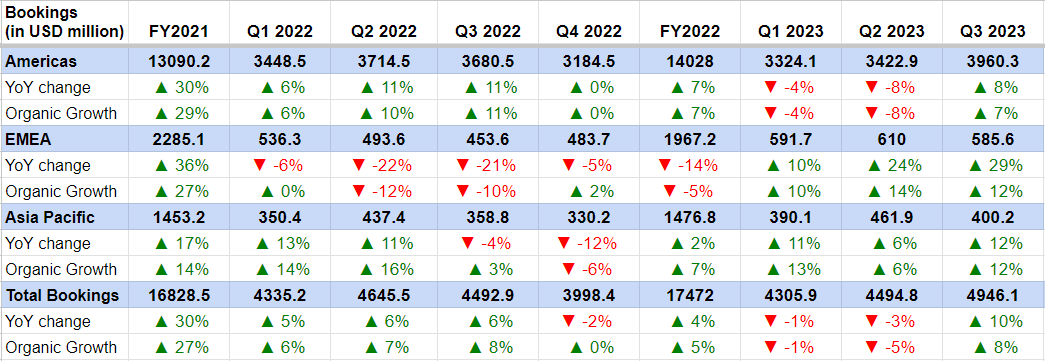Select the Americas row header cell
Image resolution: width=1045 pixels, height=361 pixels.
click(x=65, y=61)
